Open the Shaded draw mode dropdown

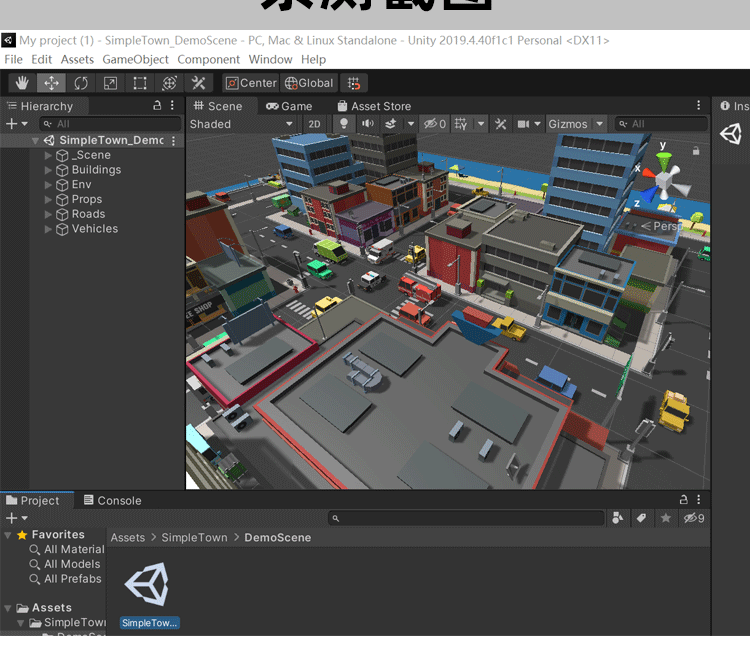pos(241,124)
